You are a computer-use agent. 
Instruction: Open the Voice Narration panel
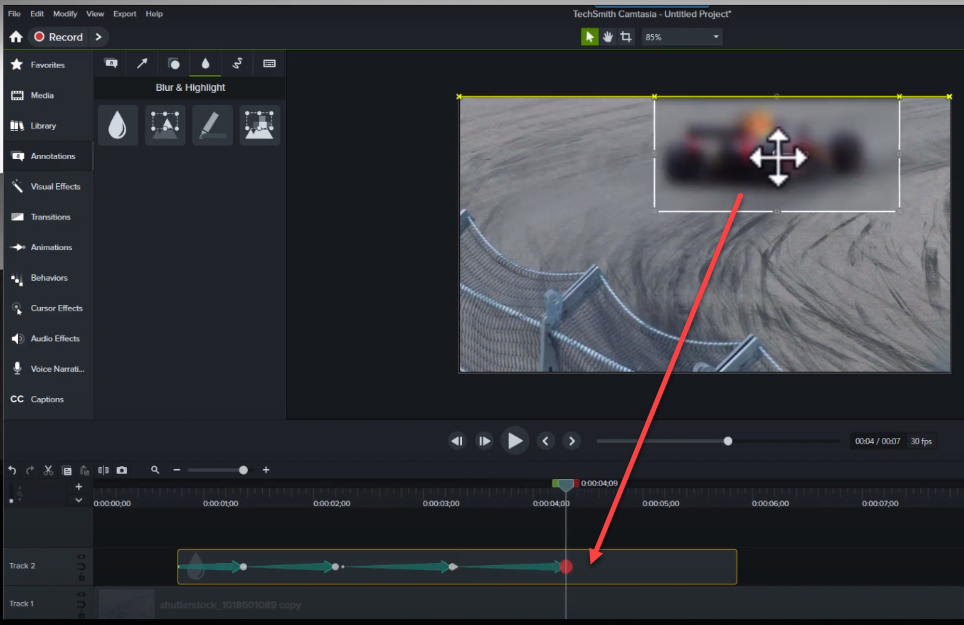point(47,369)
